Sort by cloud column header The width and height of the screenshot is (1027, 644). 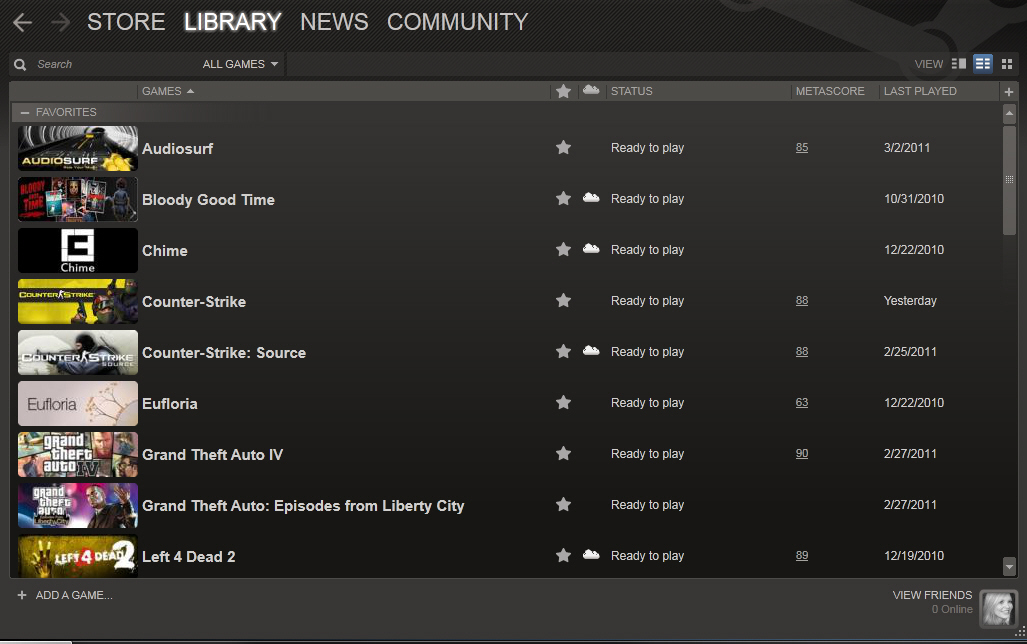coord(591,90)
